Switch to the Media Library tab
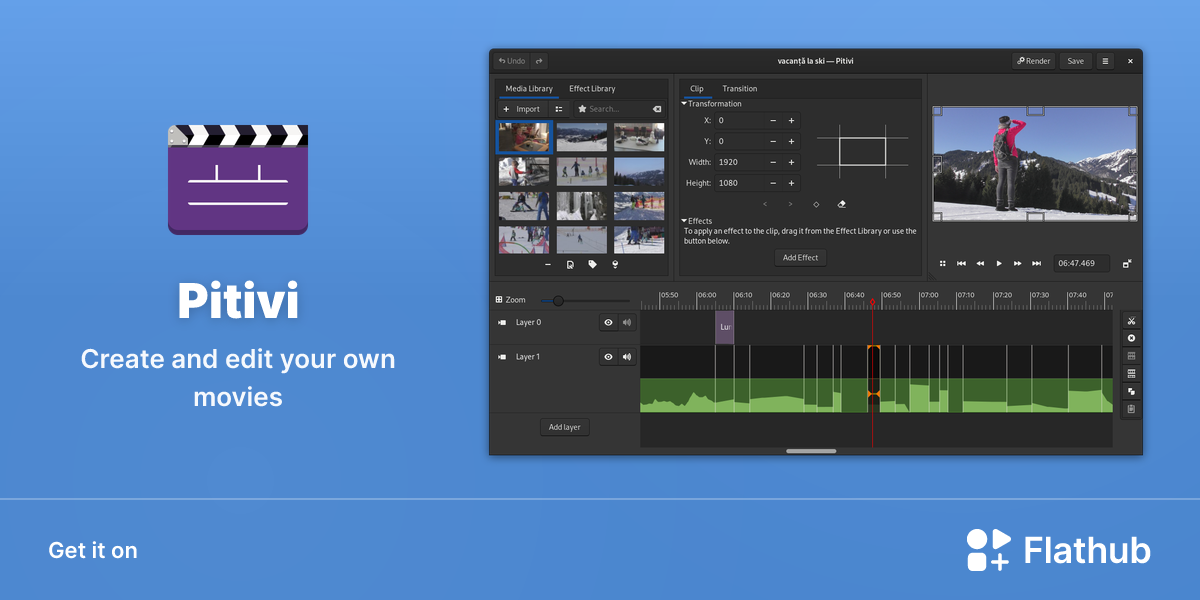The image size is (1200, 600). pos(529,89)
